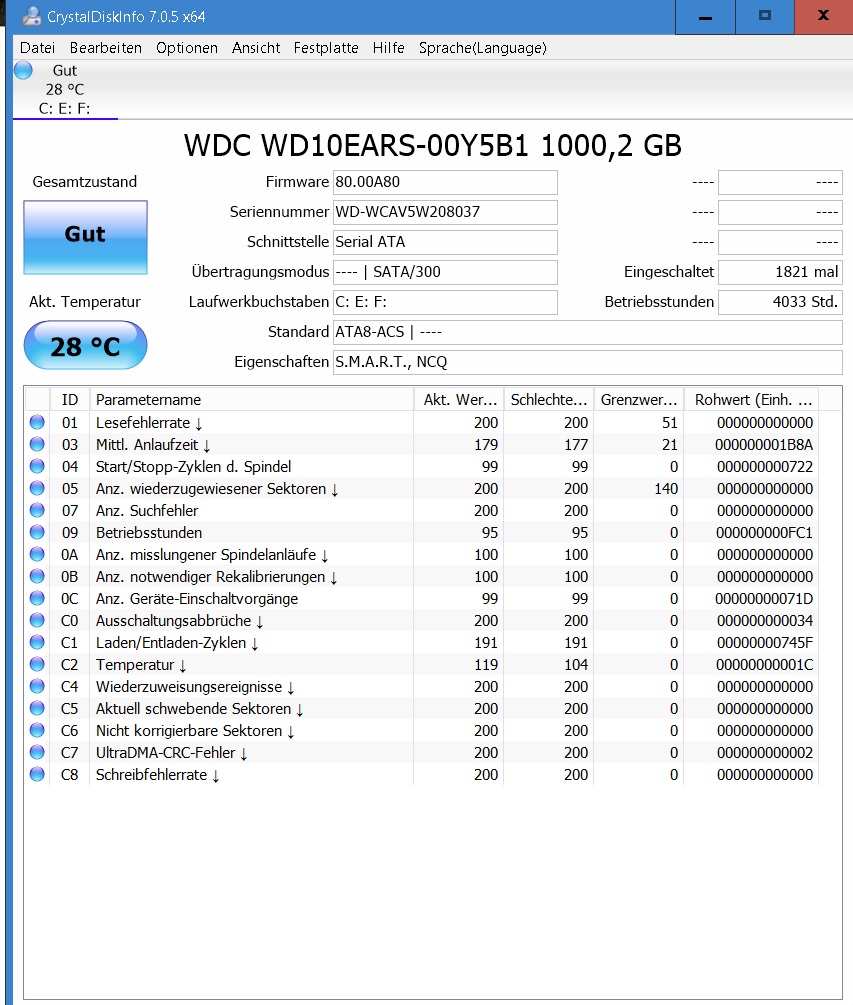The height and width of the screenshot is (1005, 853).
Task: Click status icon for UltraDMA-CRC-Fehler row
Action: pos(37,752)
